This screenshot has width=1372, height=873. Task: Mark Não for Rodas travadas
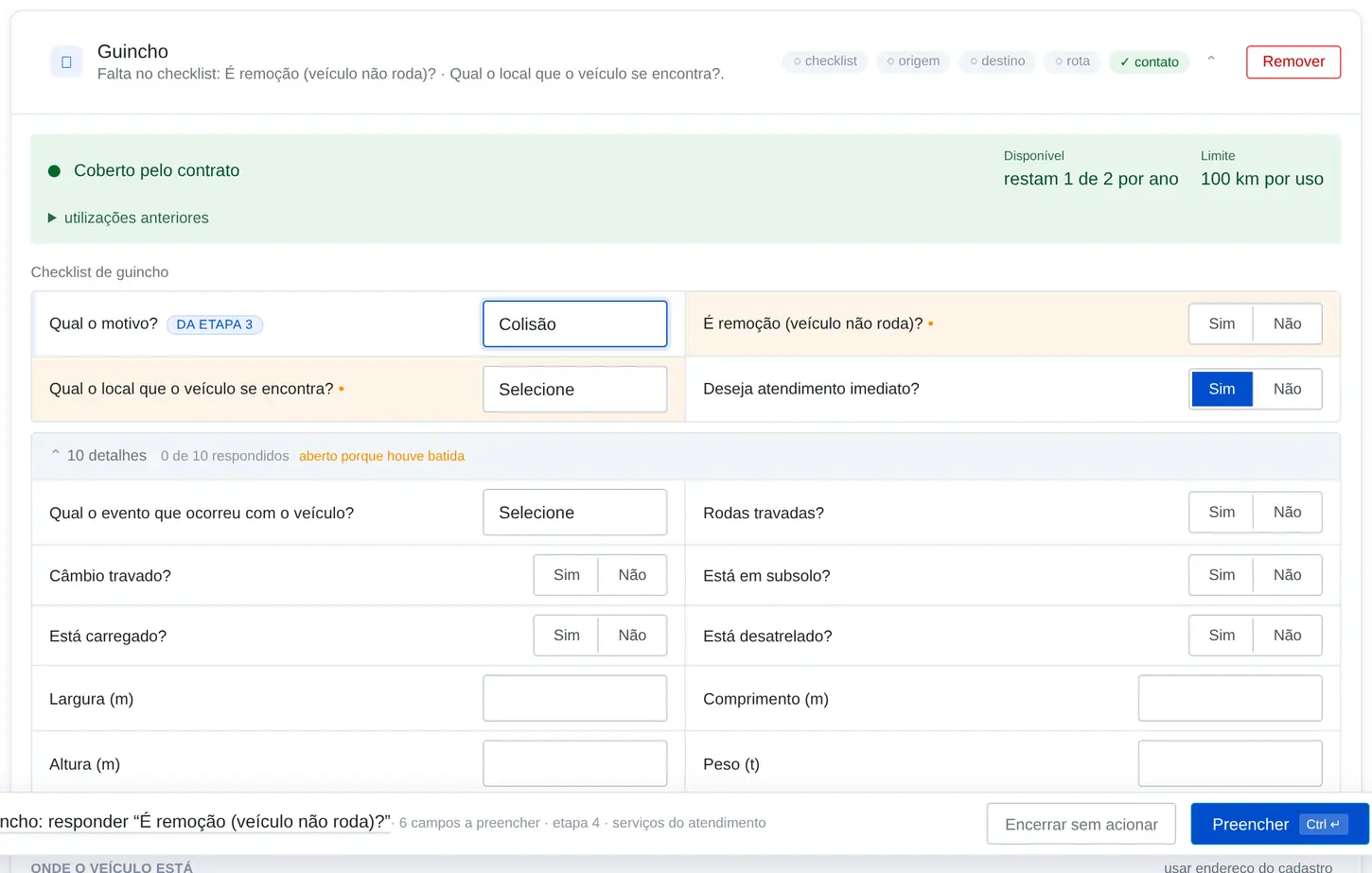coord(1287,512)
